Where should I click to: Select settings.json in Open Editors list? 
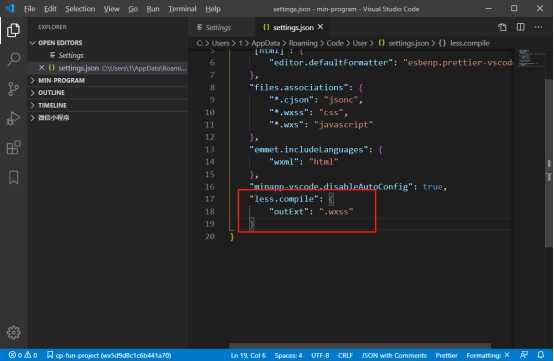(108, 67)
